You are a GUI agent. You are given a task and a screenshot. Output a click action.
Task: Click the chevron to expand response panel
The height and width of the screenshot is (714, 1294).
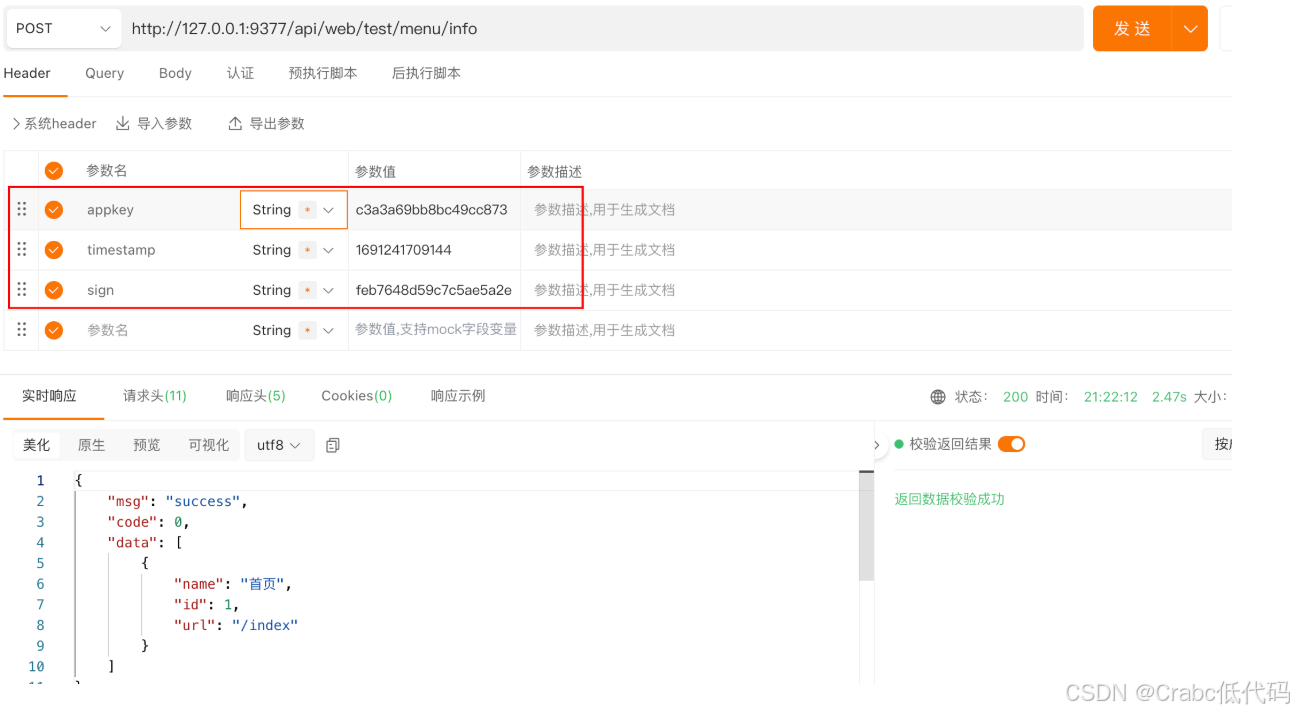click(x=876, y=445)
